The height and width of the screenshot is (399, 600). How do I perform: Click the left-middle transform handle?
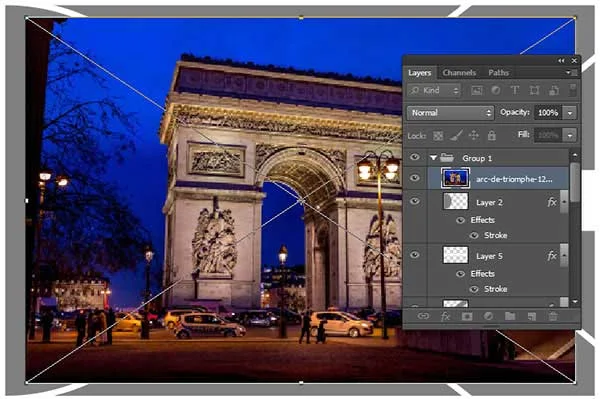[26, 200]
